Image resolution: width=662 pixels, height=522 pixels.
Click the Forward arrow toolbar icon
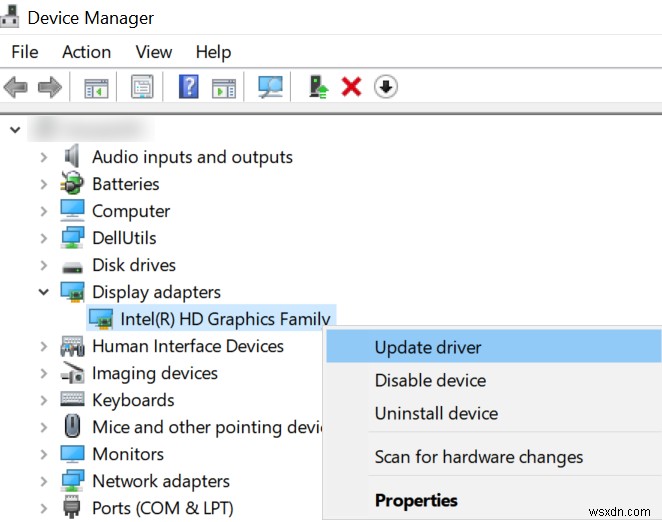click(50, 87)
